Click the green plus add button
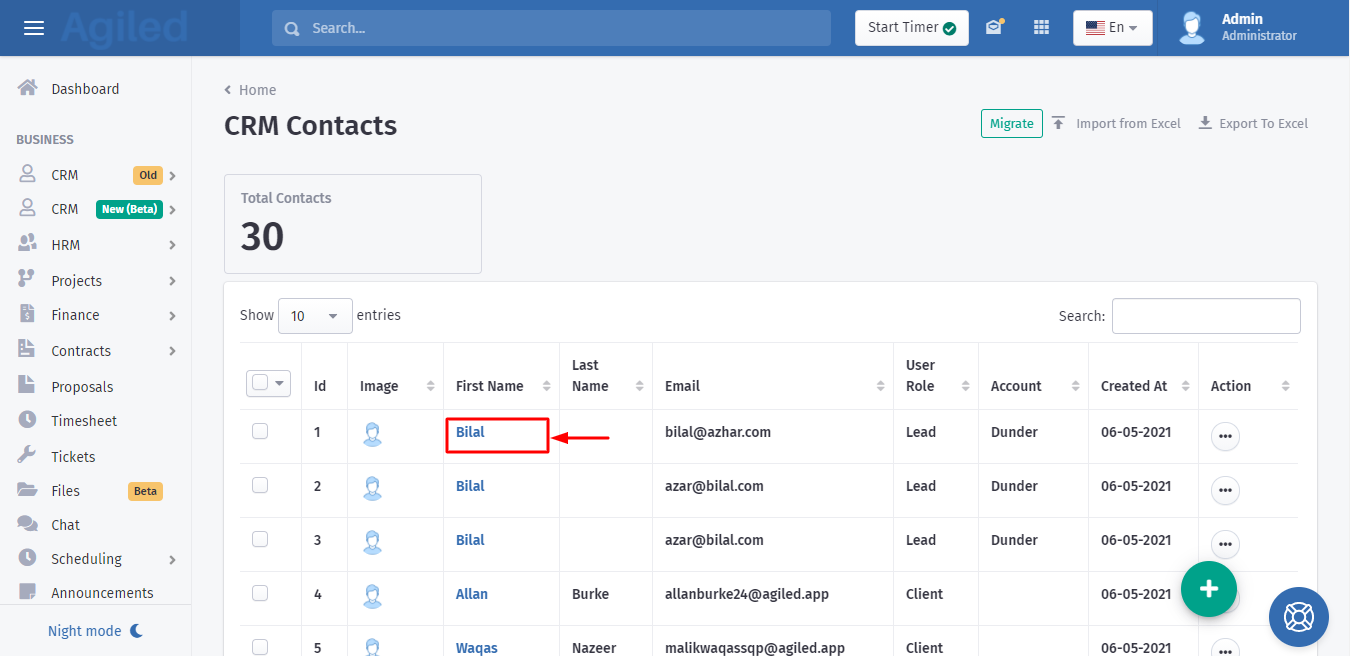 click(1208, 588)
